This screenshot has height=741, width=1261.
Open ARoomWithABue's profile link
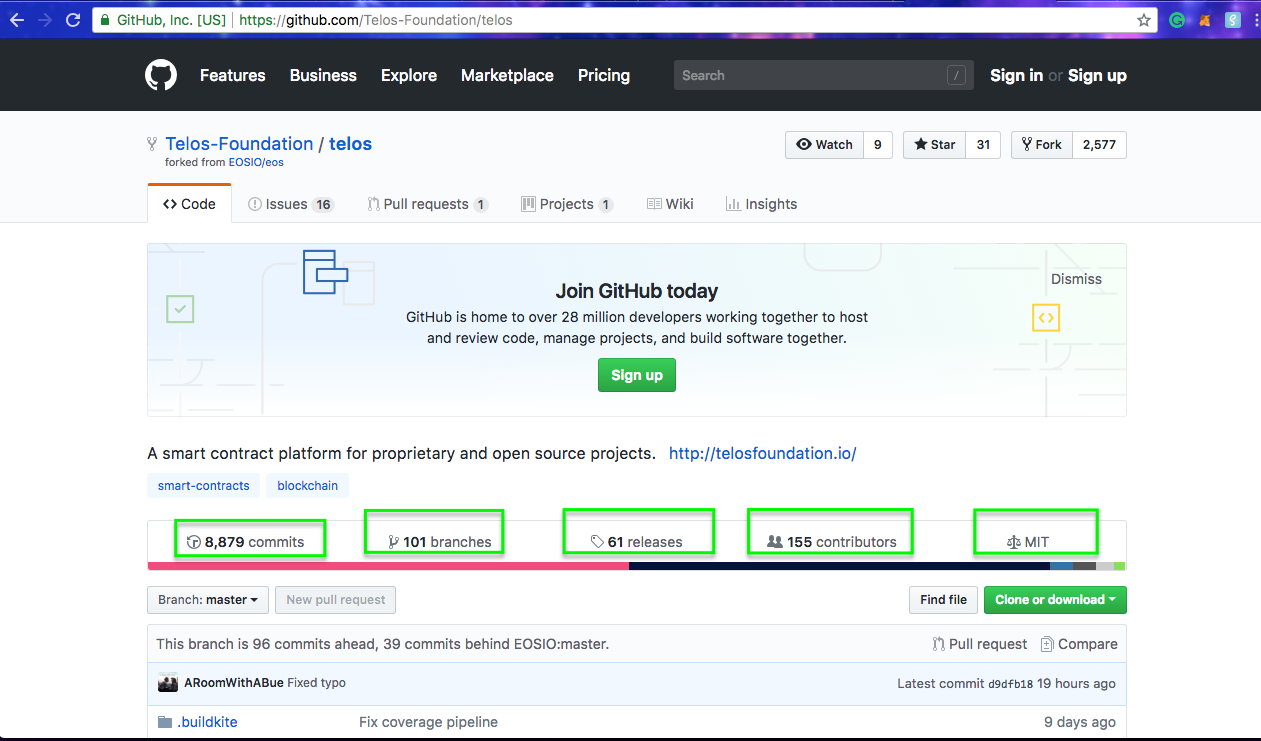pyautogui.click(x=233, y=683)
